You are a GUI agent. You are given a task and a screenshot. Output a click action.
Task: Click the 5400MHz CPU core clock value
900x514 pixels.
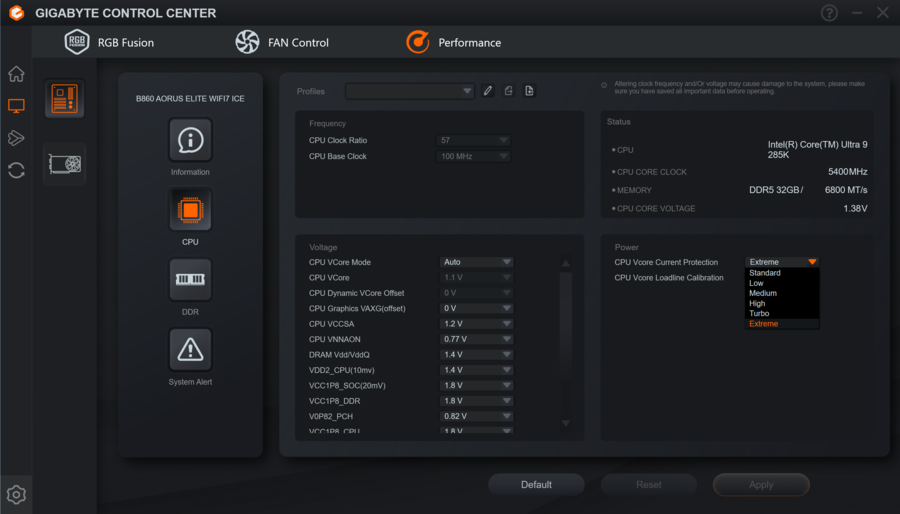pos(847,172)
